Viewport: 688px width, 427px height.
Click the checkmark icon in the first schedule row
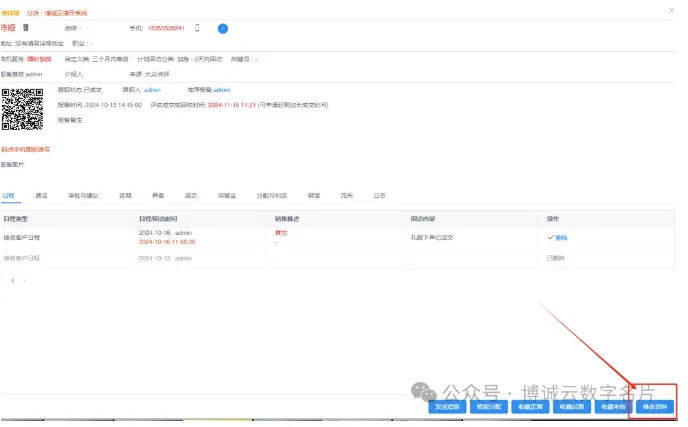[550, 238]
